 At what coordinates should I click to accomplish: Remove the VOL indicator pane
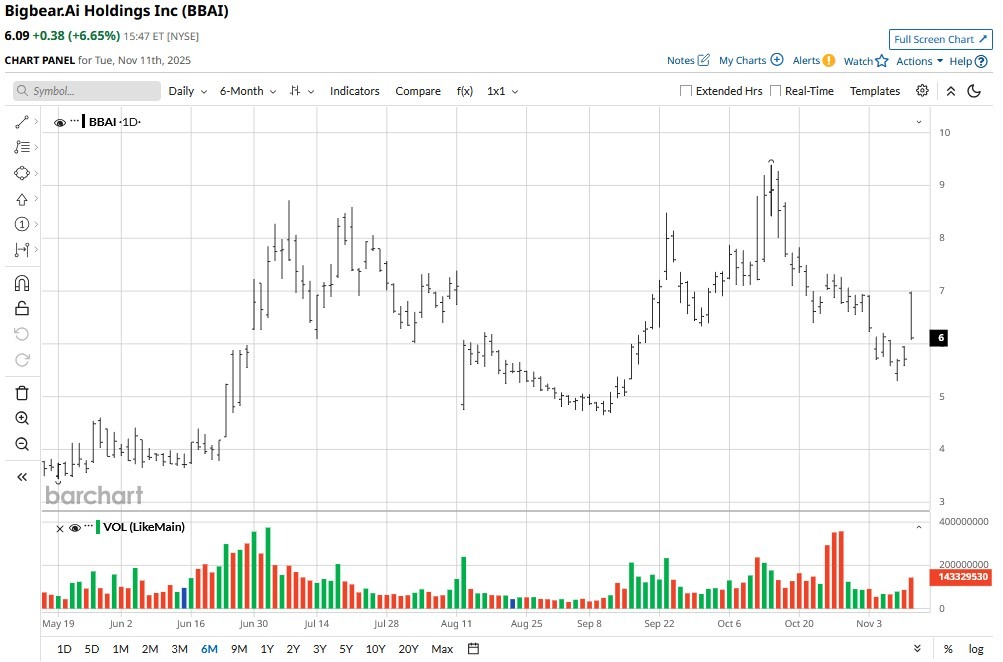(x=59, y=528)
